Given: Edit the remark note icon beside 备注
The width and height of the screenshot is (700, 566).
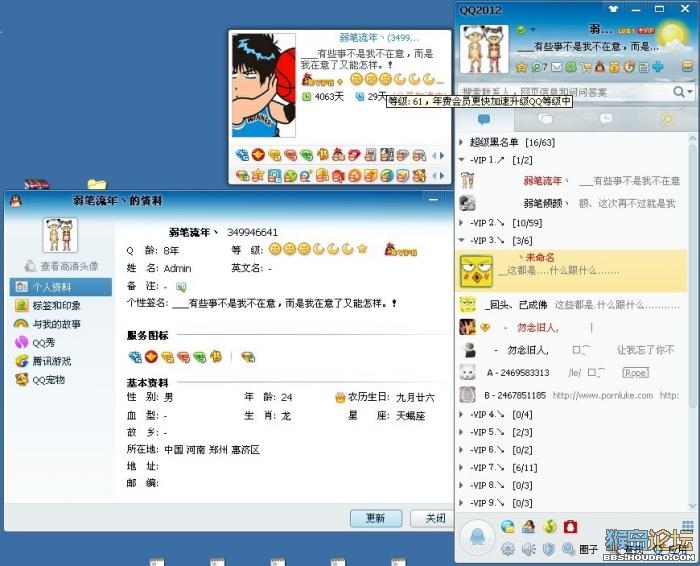Looking at the screenshot, I should 181,287.
